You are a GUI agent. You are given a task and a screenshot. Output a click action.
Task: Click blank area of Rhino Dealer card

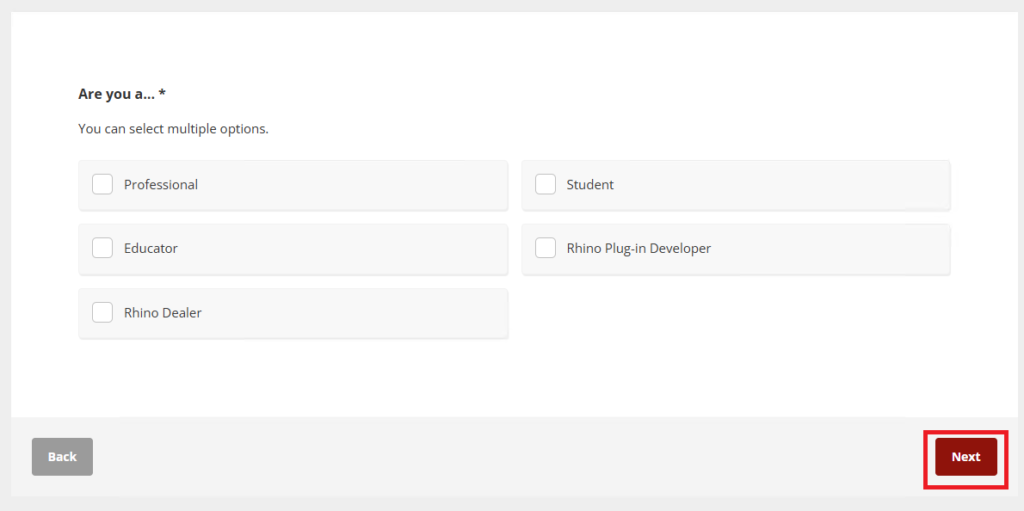coord(380,313)
